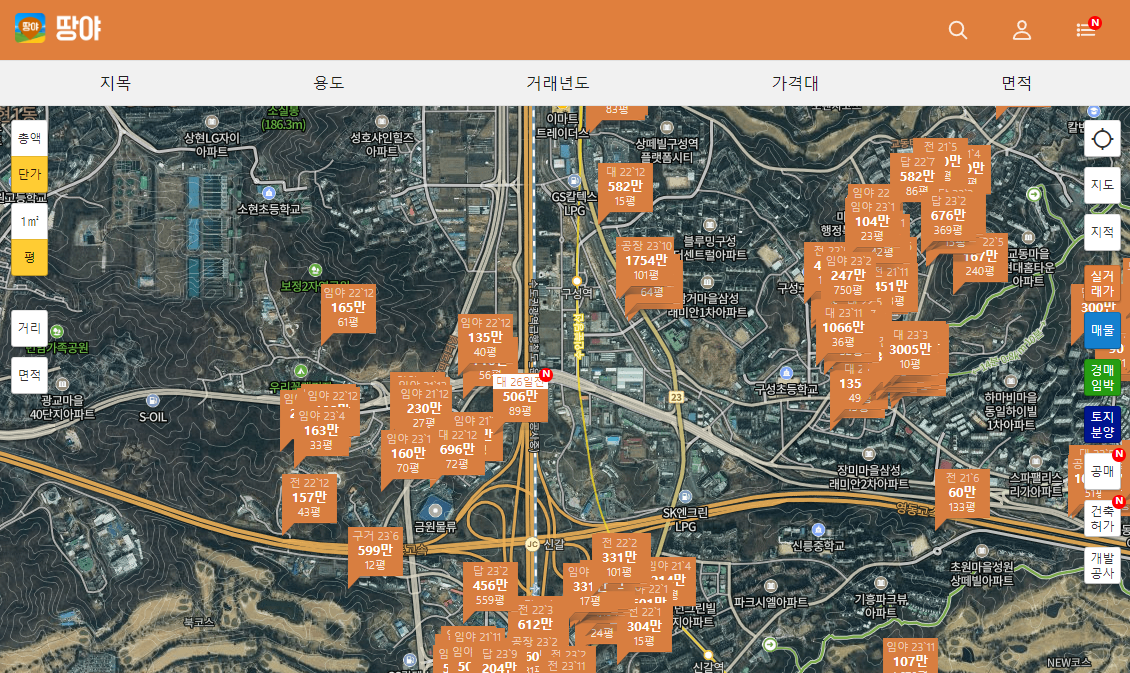Select 평 area unit

pyautogui.click(x=30, y=257)
